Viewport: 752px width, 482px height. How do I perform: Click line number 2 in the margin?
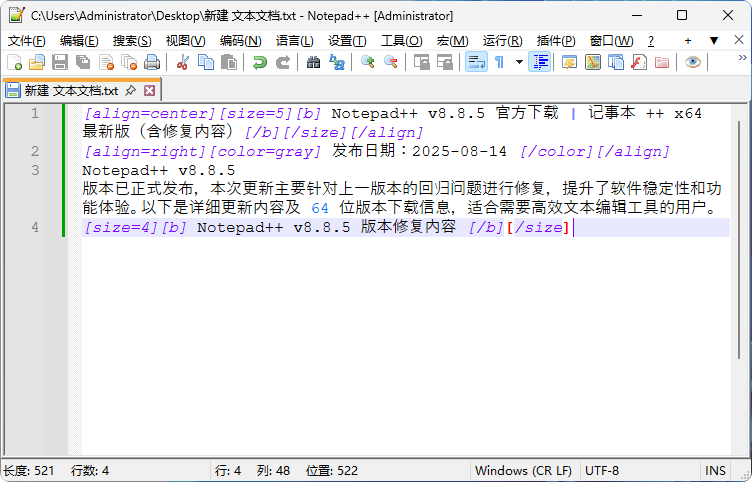coord(35,151)
